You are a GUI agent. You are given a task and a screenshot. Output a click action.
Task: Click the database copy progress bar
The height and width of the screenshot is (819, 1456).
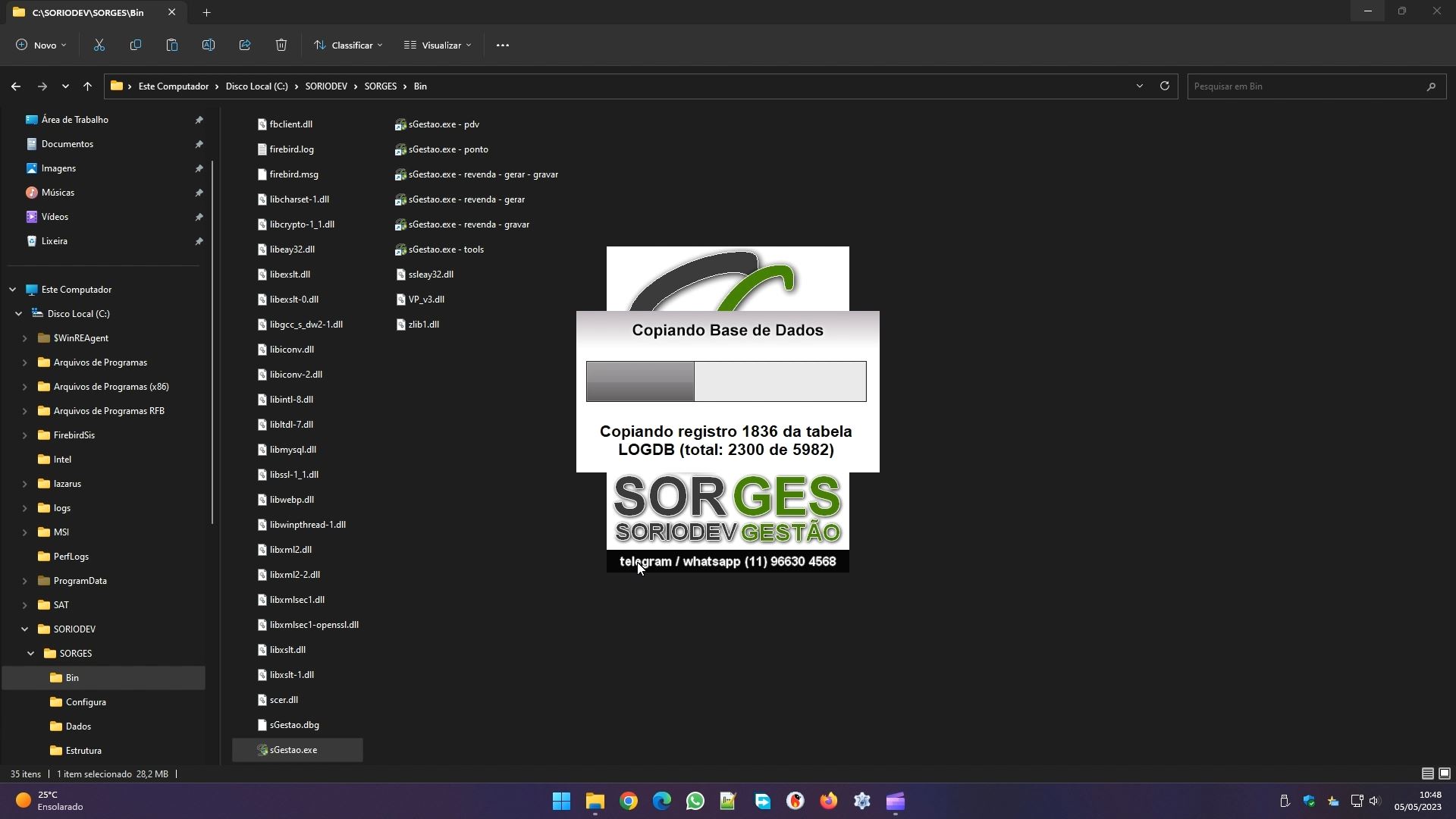click(x=726, y=381)
